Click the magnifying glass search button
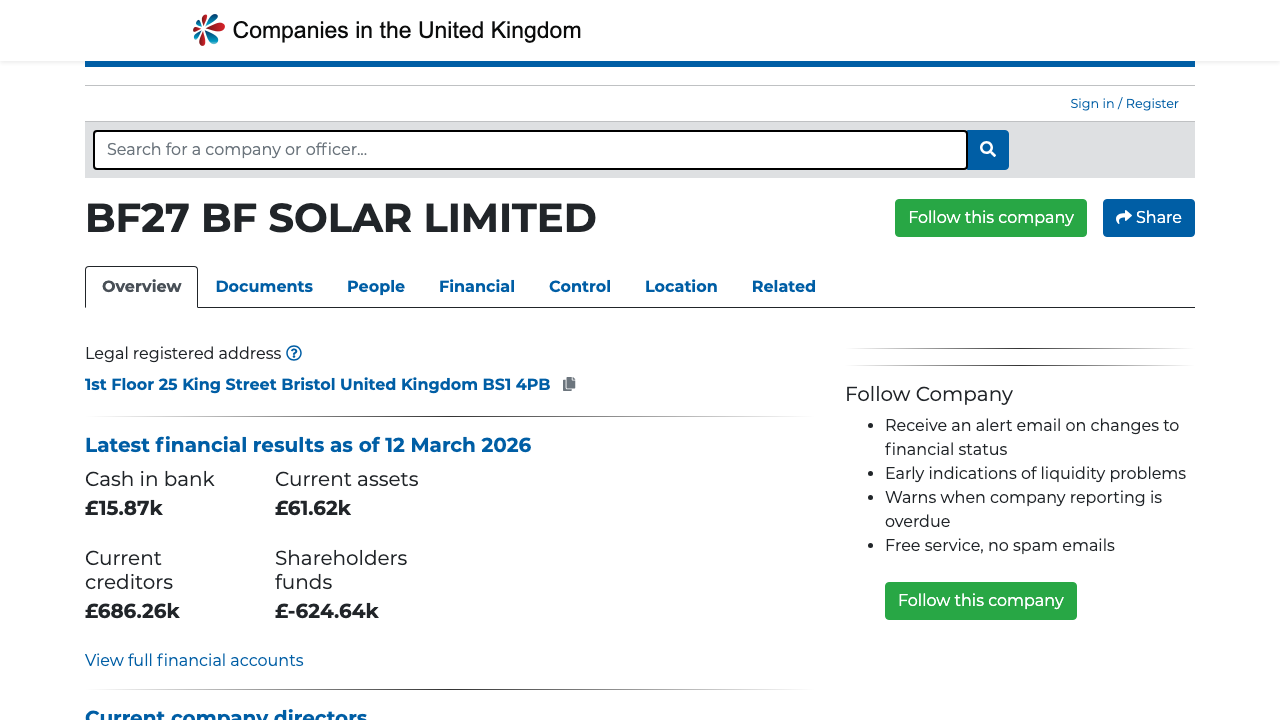This screenshot has height=720, width=1280. 988,150
